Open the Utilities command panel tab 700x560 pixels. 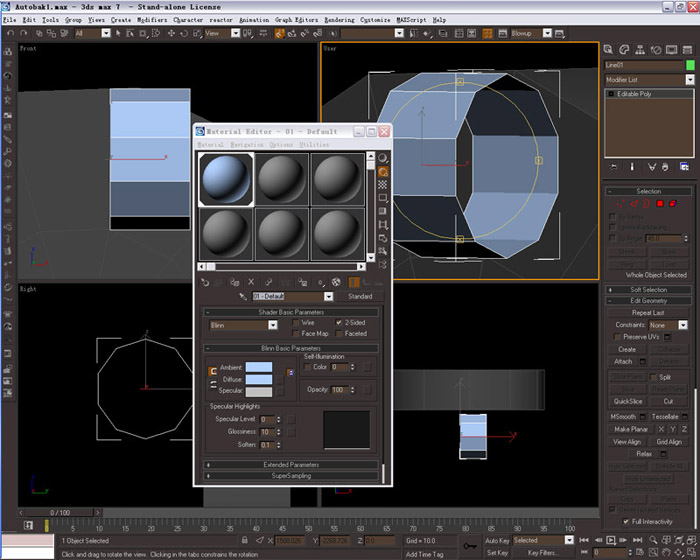pos(688,50)
